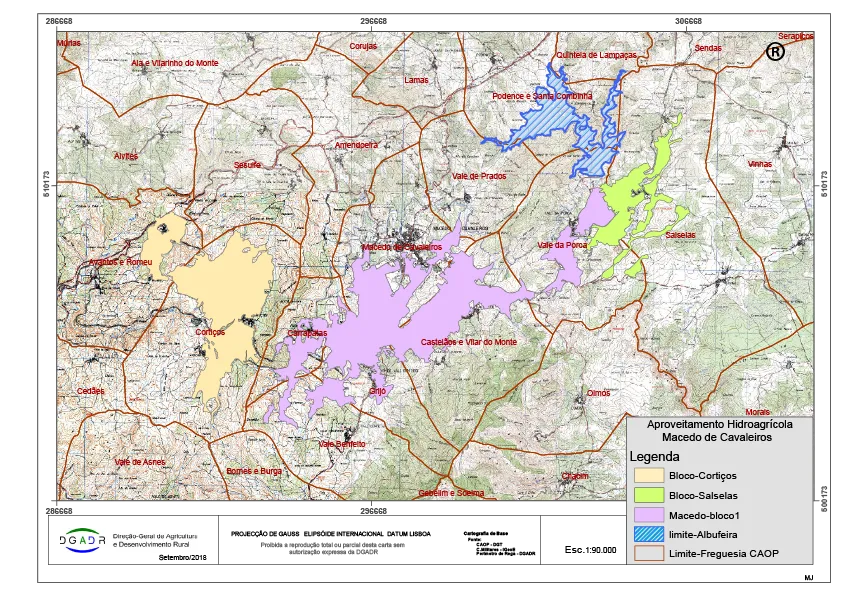
Task: Click the Amendoeira place label
Action: point(357,145)
